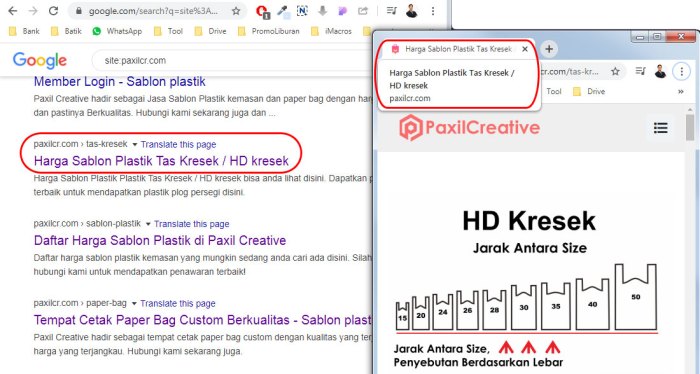
Task: Open result Member Login - Sablon plastik
Action: (x=120, y=82)
